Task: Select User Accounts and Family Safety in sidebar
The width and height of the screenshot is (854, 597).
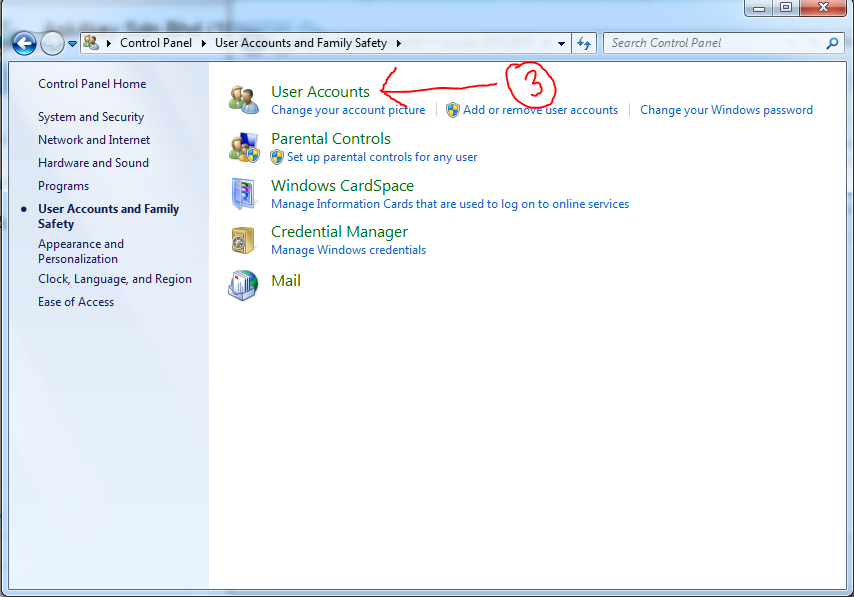Action: pos(108,216)
